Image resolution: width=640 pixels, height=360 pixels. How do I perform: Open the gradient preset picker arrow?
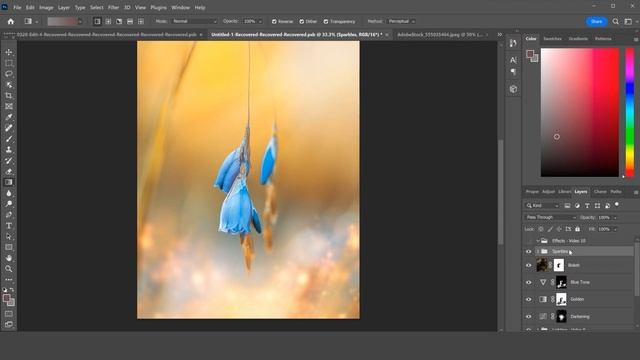pos(80,22)
